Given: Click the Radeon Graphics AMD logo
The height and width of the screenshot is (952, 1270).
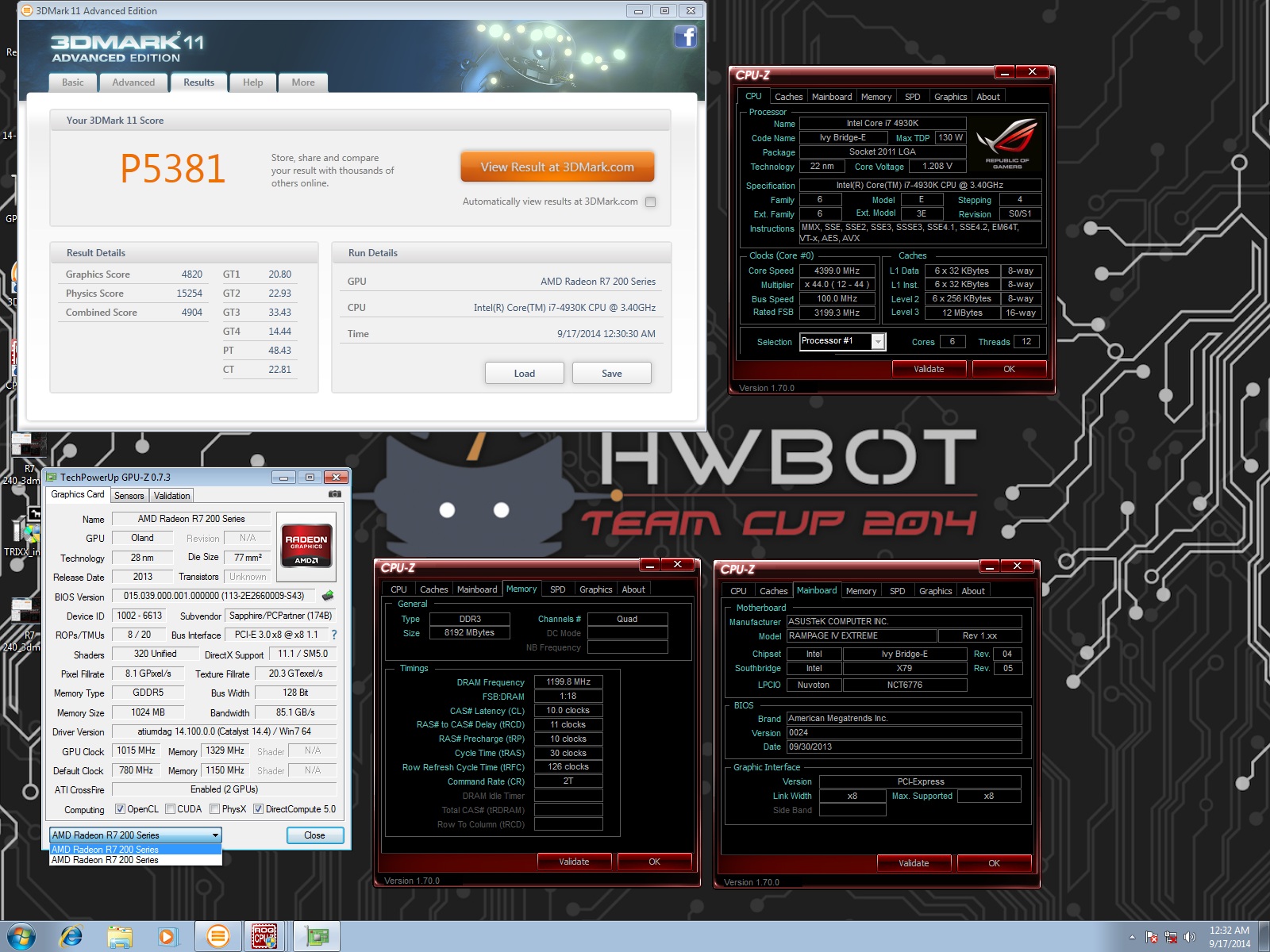Looking at the screenshot, I should point(306,547).
